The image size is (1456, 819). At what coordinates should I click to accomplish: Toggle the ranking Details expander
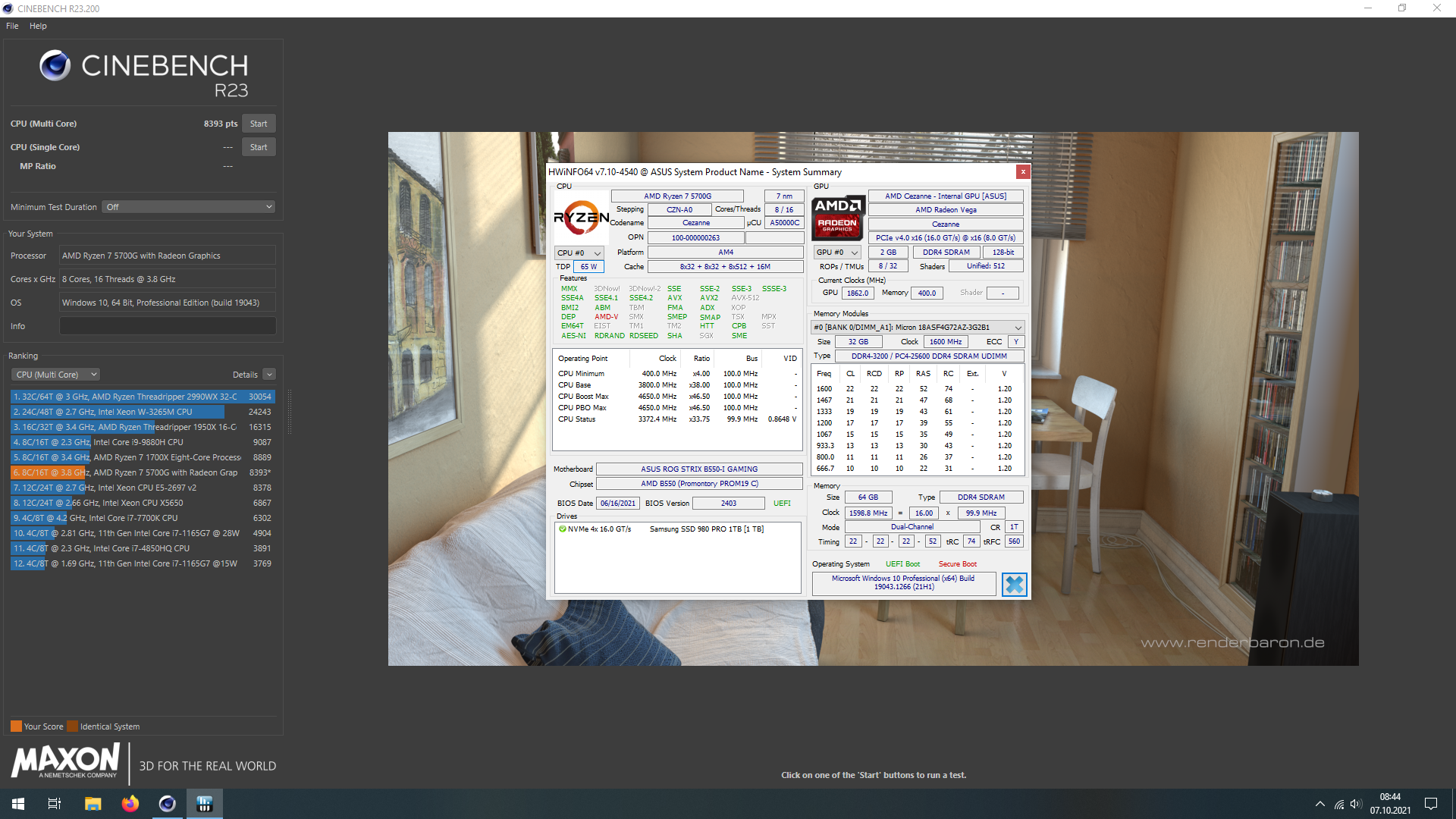click(x=269, y=375)
